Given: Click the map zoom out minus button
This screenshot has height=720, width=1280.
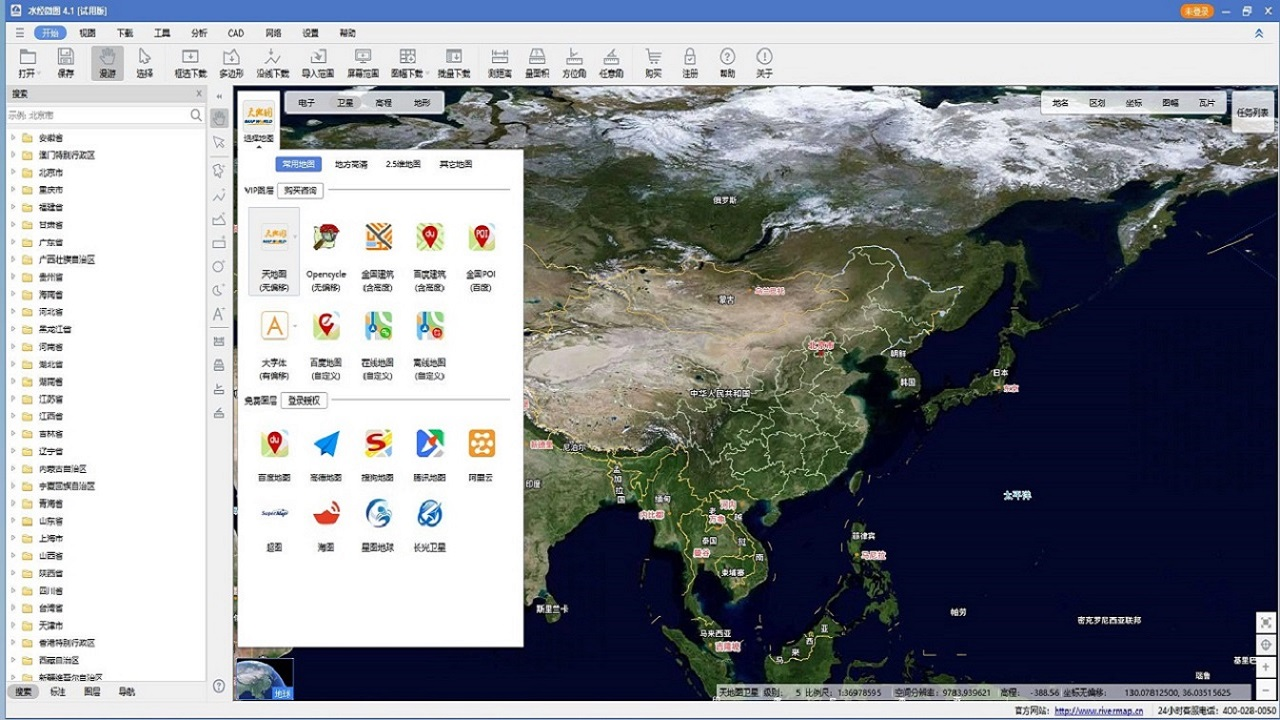Looking at the screenshot, I should pyautogui.click(x=1266, y=690).
